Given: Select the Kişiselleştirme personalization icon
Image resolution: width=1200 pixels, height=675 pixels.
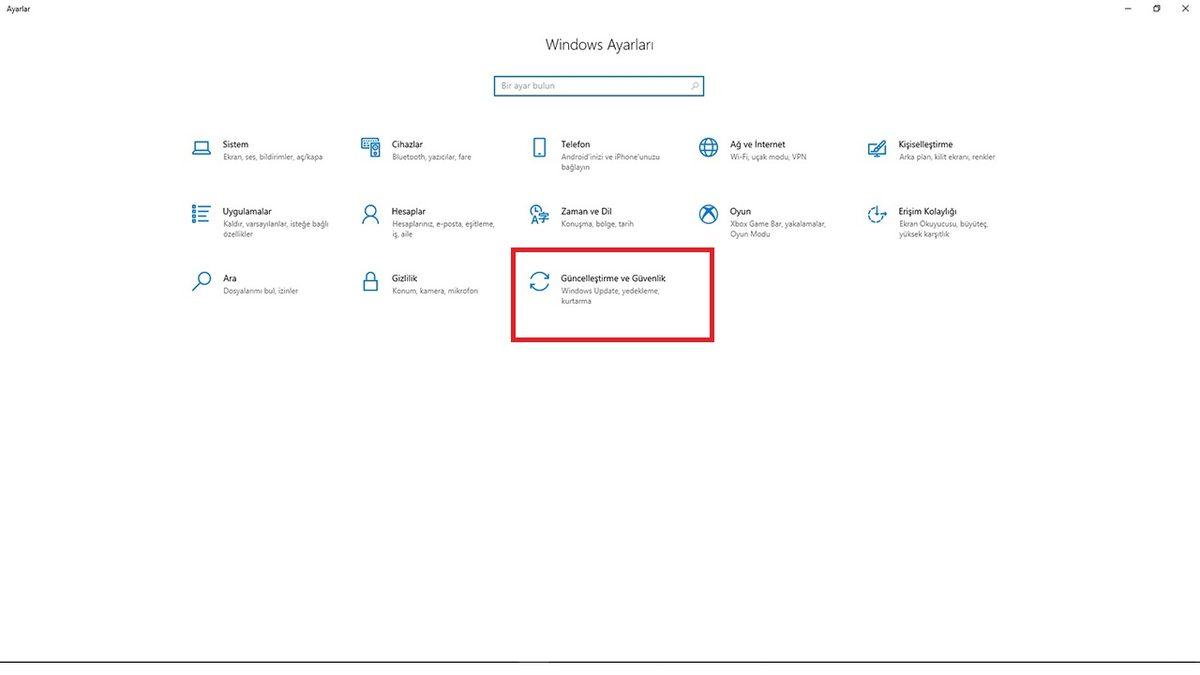Looking at the screenshot, I should [876, 148].
